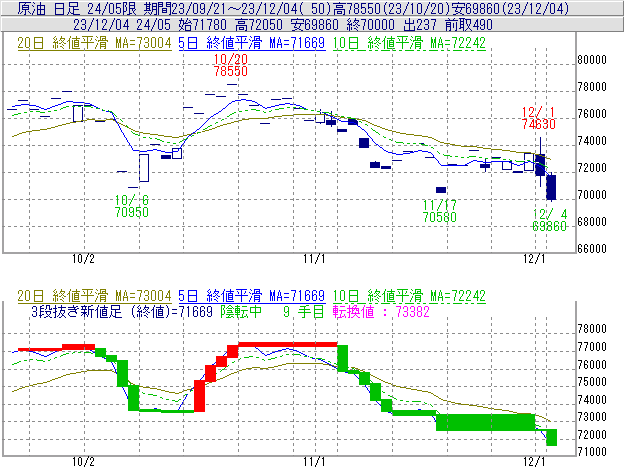Screen dimensions: 624x475
Task: Click 5日 終値平滑 MA=71669 legend in upper chart
Action: tap(252, 43)
